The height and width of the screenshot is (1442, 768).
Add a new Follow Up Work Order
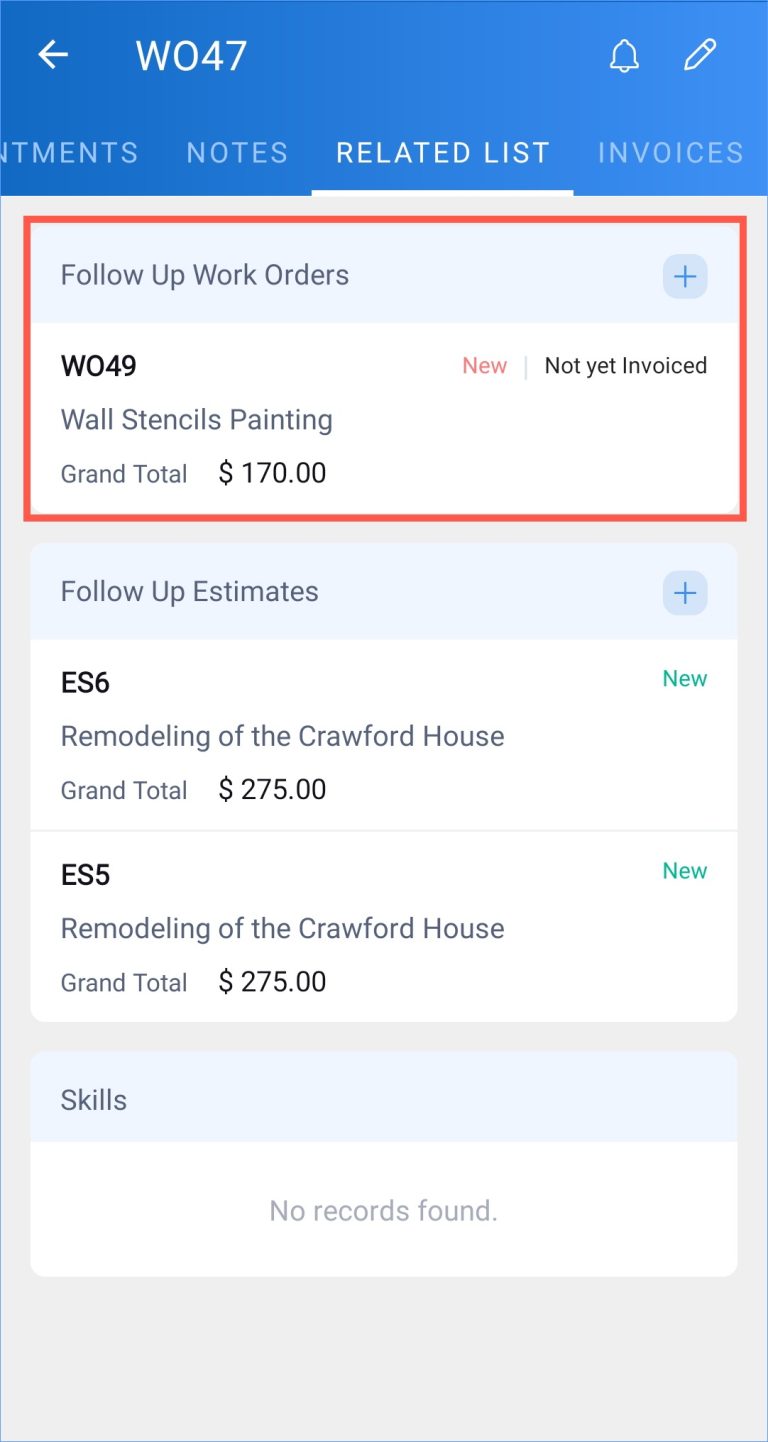pyautogui.click(x=685, y=276)
